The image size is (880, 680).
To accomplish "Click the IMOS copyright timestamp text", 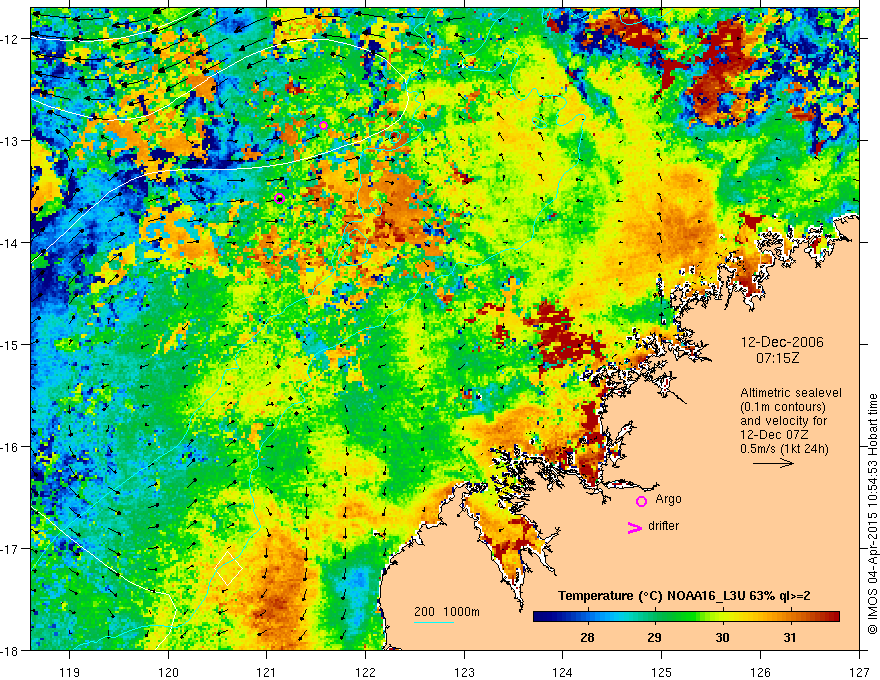I will point(872,515).
